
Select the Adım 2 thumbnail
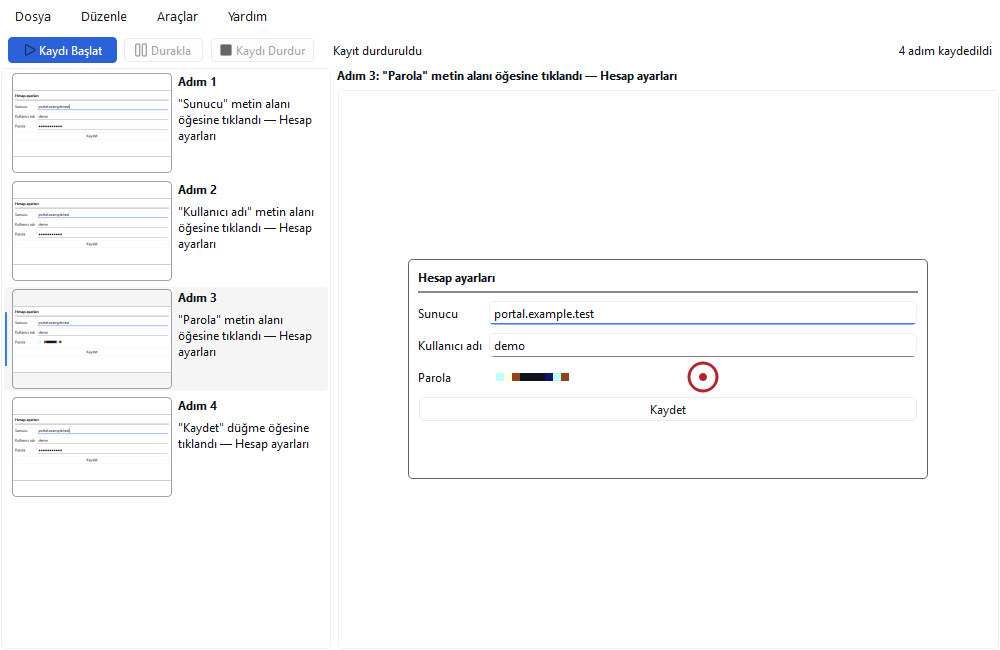(92, 231)
